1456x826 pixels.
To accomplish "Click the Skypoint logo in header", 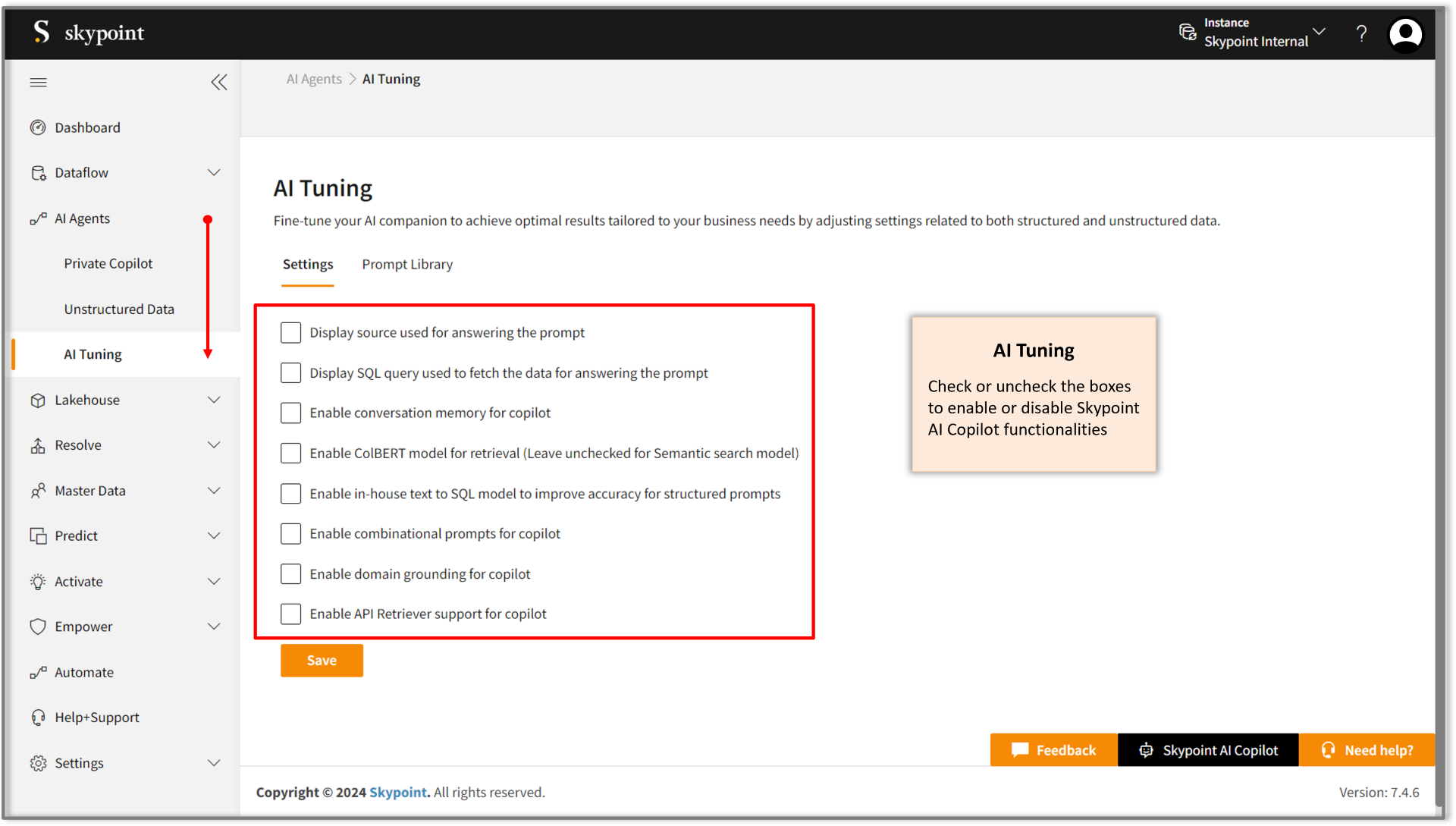I will [89, 33].
